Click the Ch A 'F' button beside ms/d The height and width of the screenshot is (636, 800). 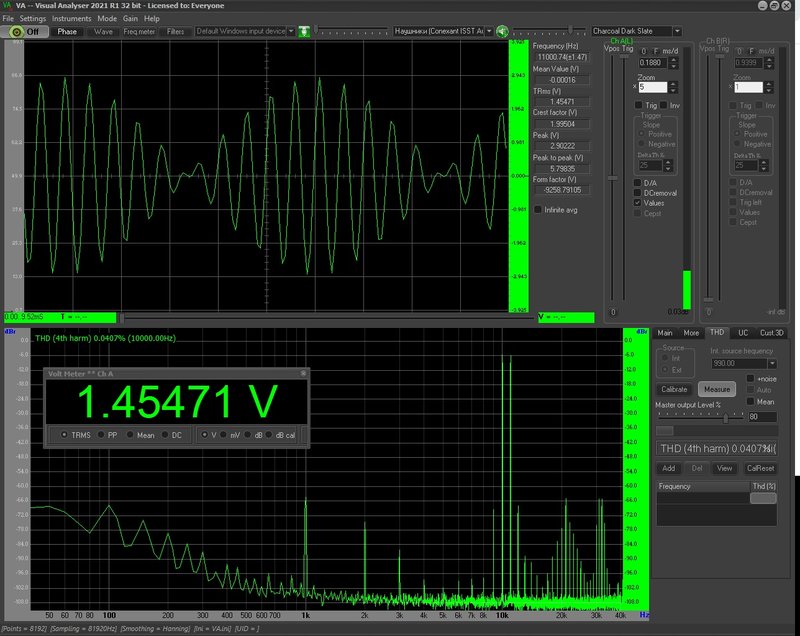point(656,51)
